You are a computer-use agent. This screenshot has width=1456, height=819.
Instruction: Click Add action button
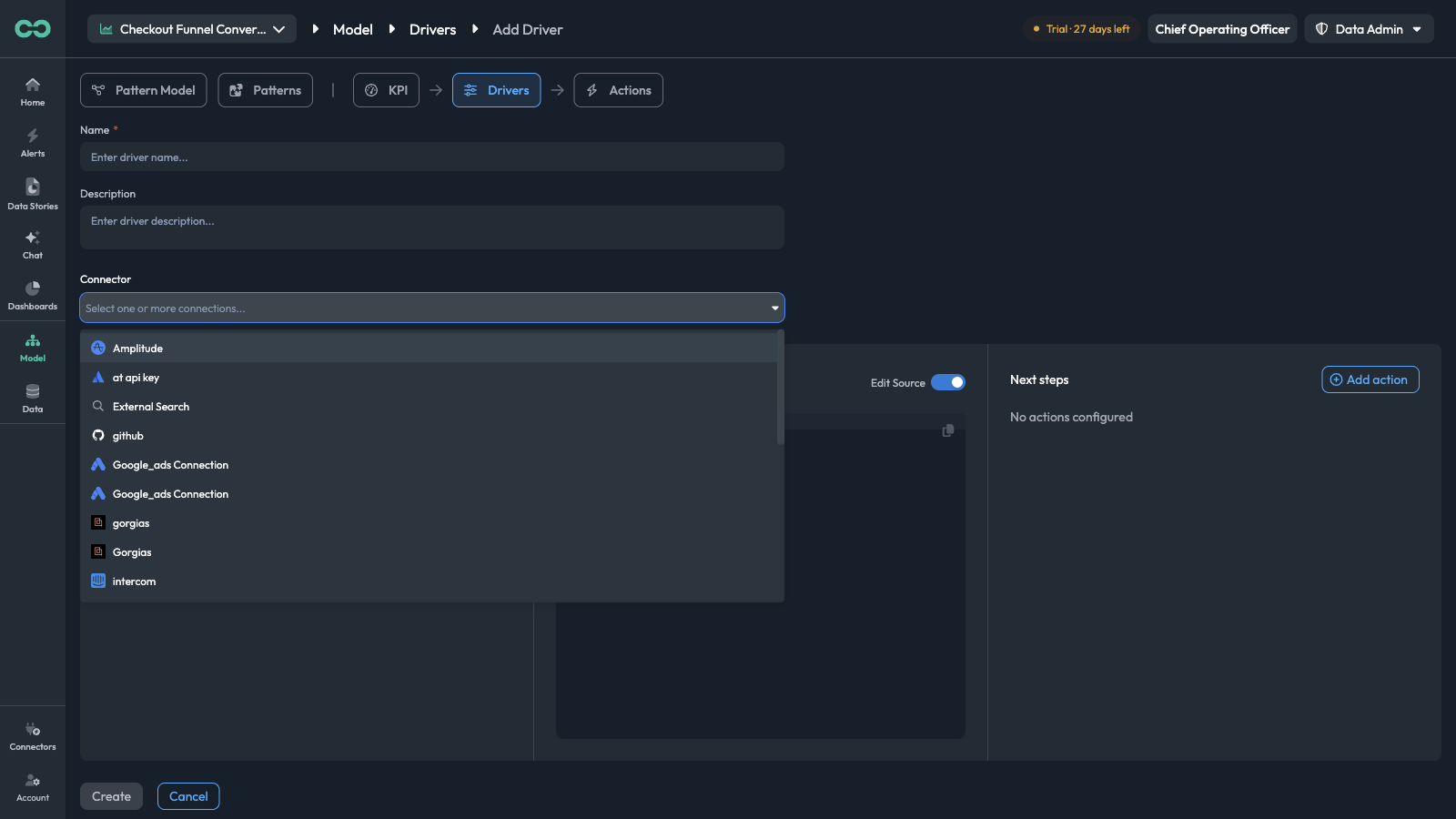click(1370, 379)
